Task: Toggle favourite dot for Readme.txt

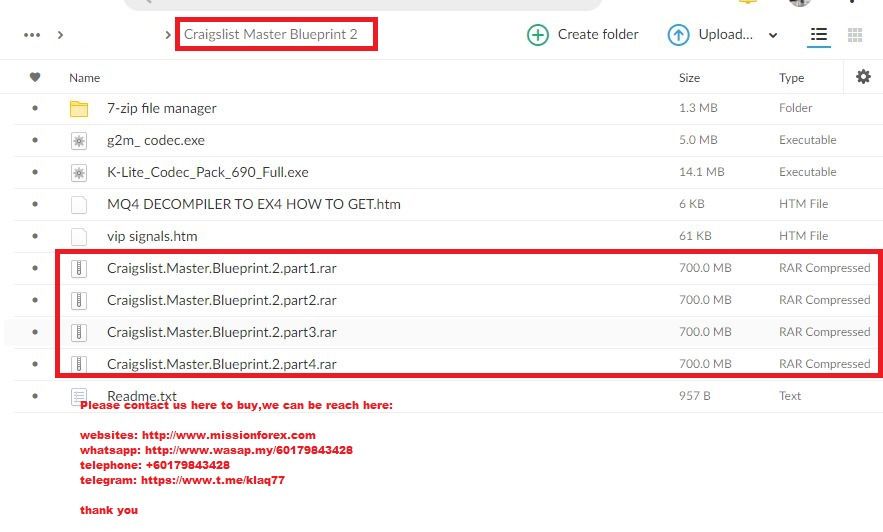Action: pyautogui.click(x=35, y=397)
